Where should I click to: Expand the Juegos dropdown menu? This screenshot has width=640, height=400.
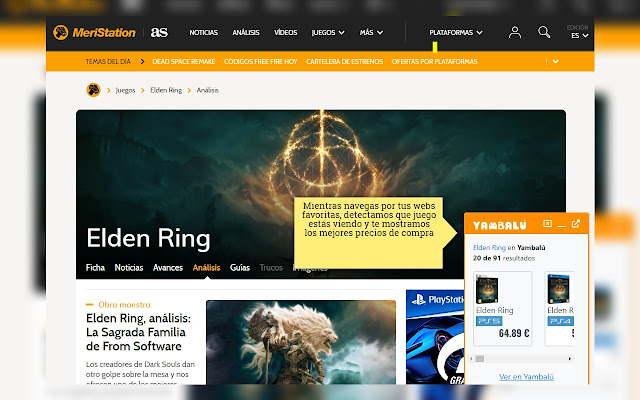click(328, 32)
